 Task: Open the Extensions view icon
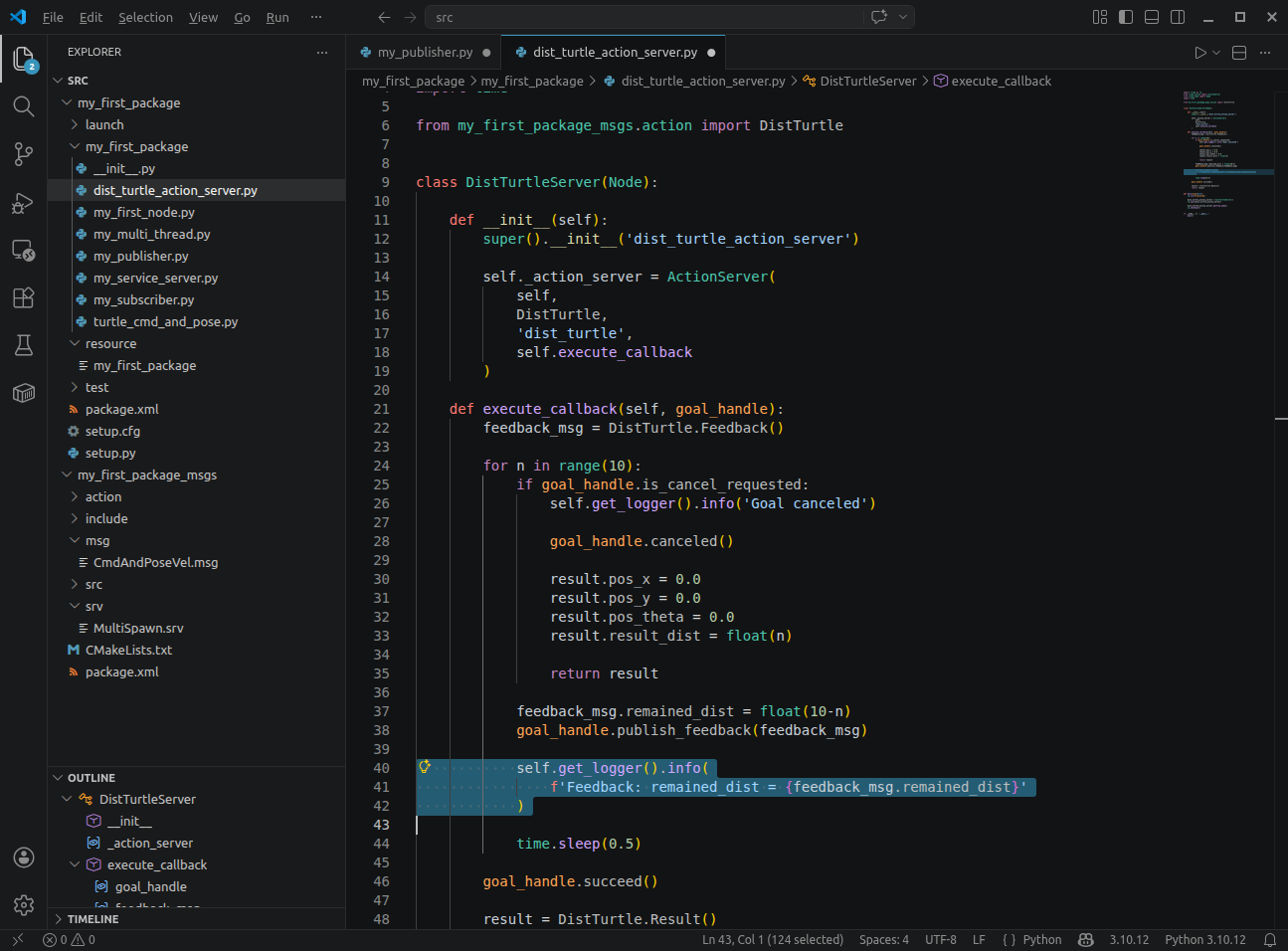point(24,297)
